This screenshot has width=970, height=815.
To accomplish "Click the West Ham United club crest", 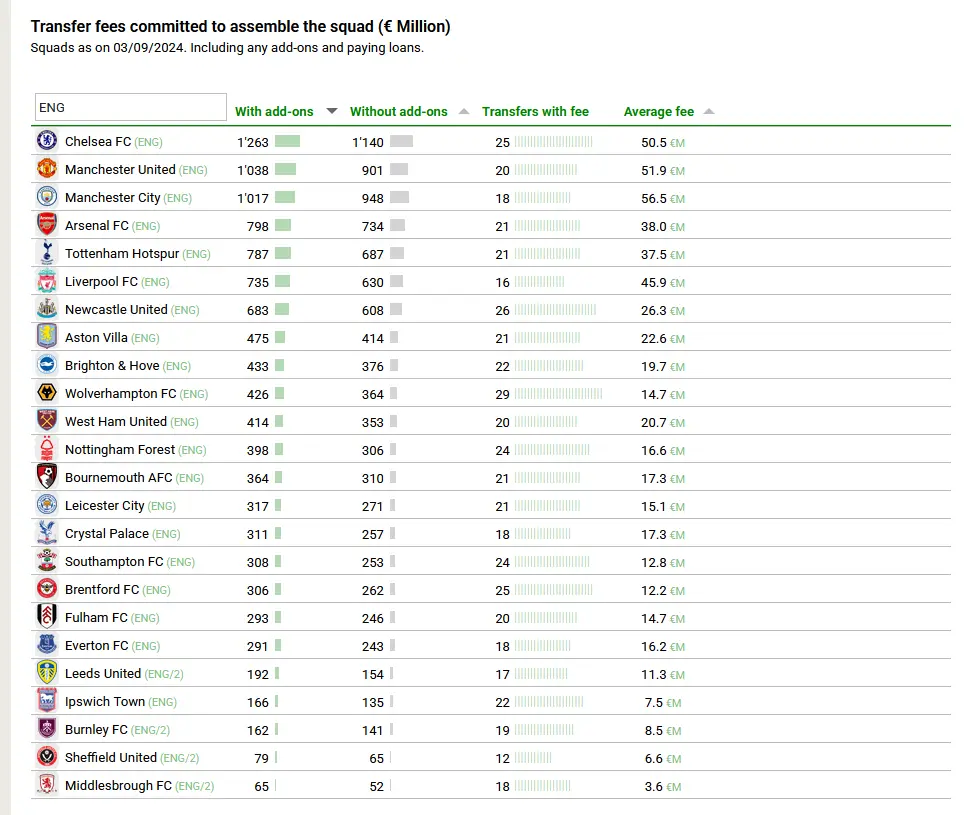I will point(46,420).
